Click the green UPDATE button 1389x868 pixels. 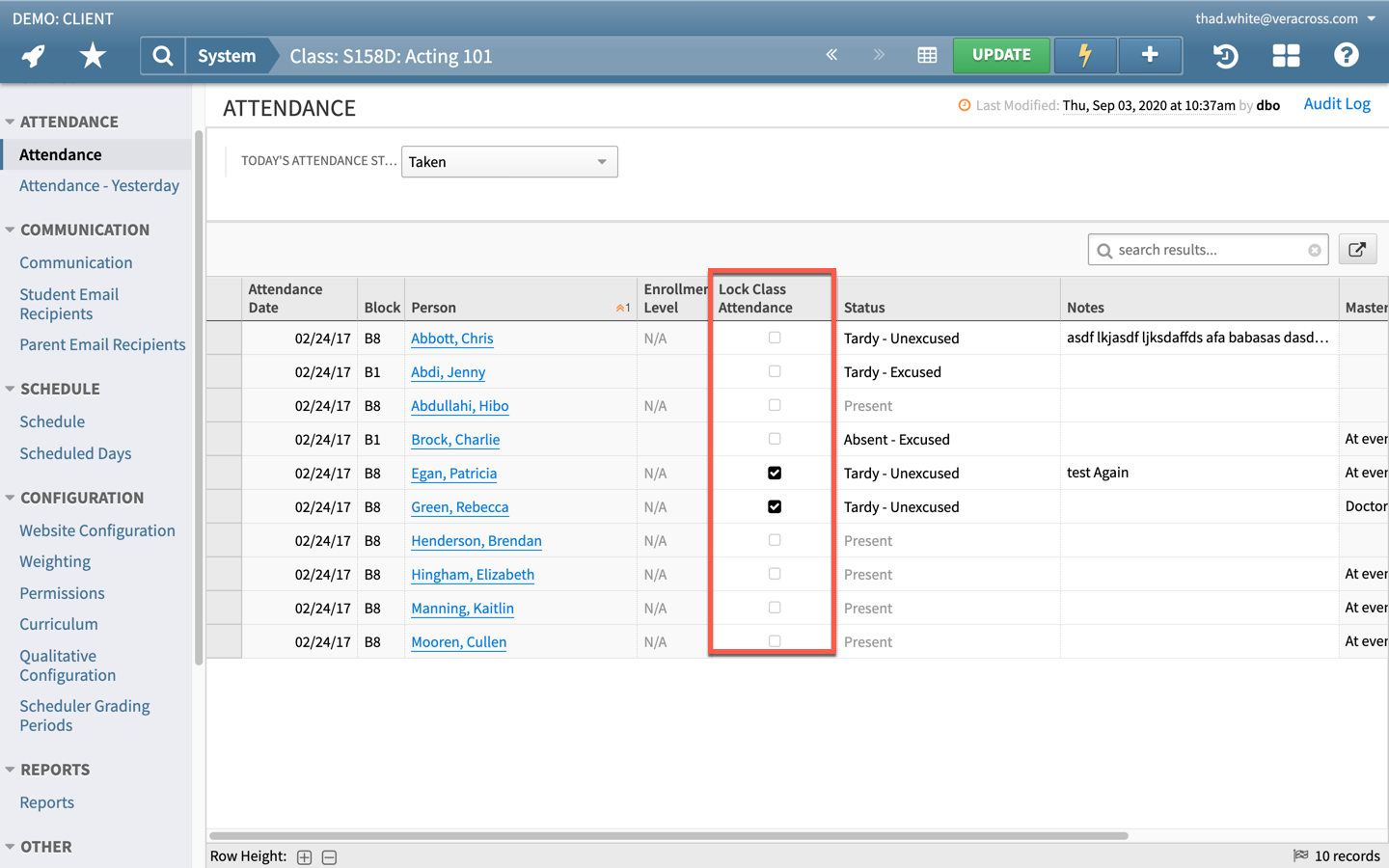point(1001,55)
